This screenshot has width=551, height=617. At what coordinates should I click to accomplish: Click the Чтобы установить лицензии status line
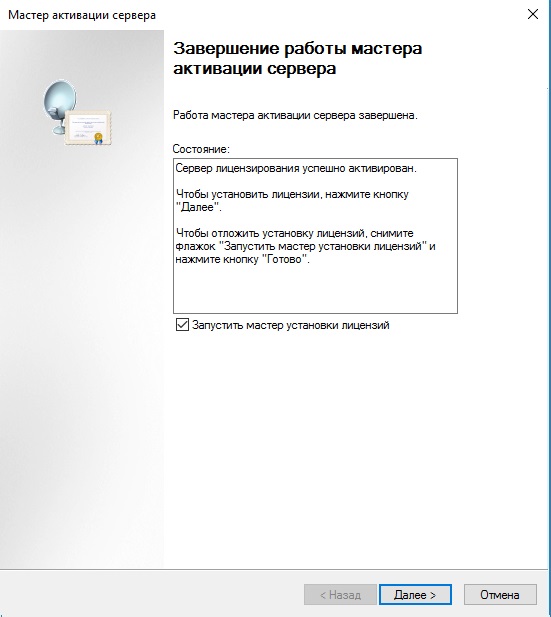tap(292, 201)
